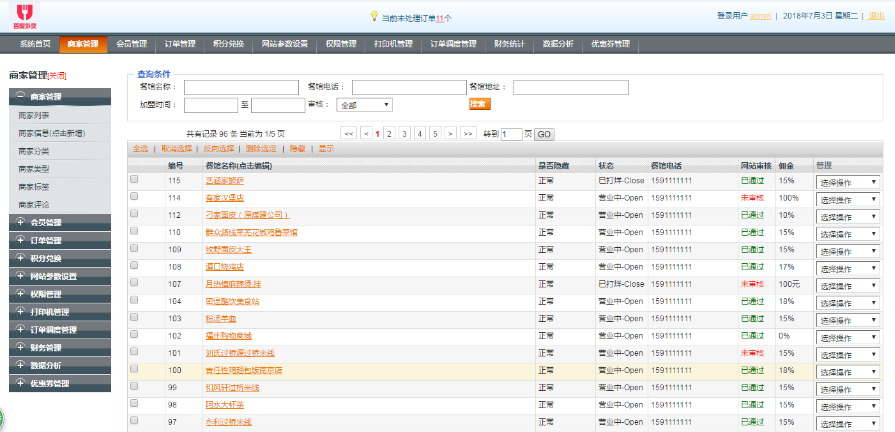
Task: Select the checkbox for merchant row 108
Action: (134, 266)
